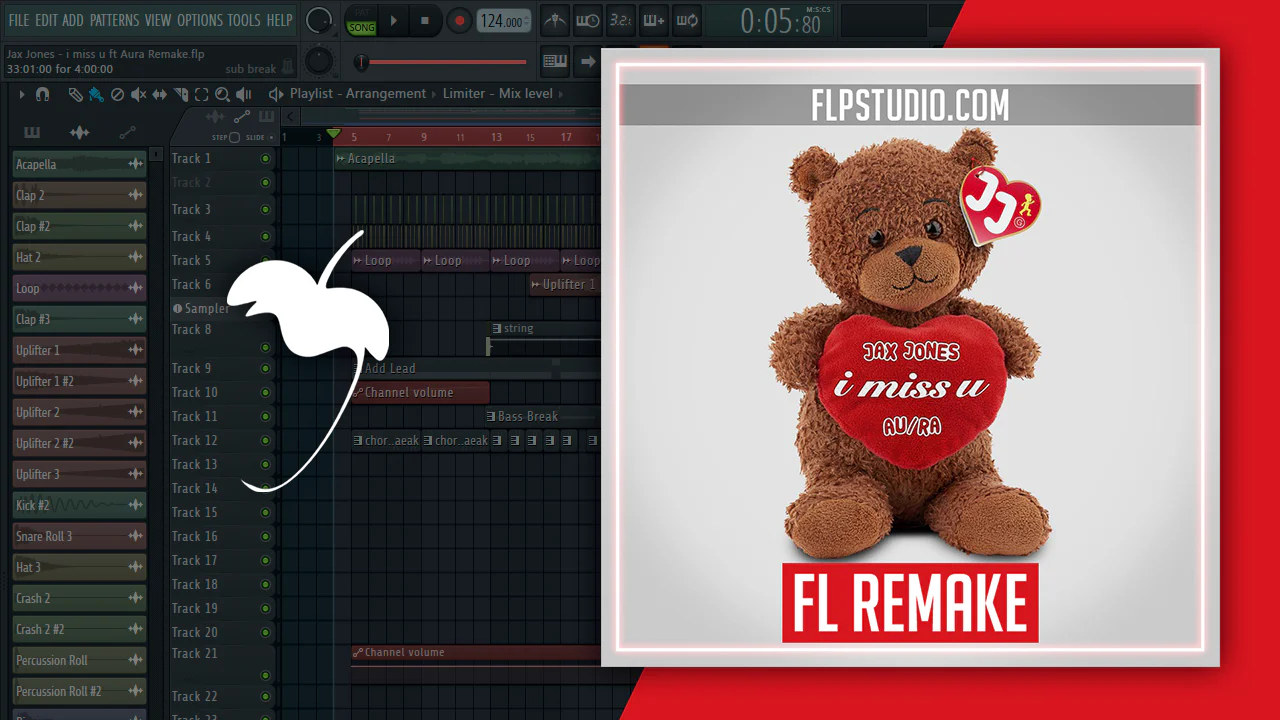Click the metronome icon
Screen dimensions: 1280x720
click(555, 20)
